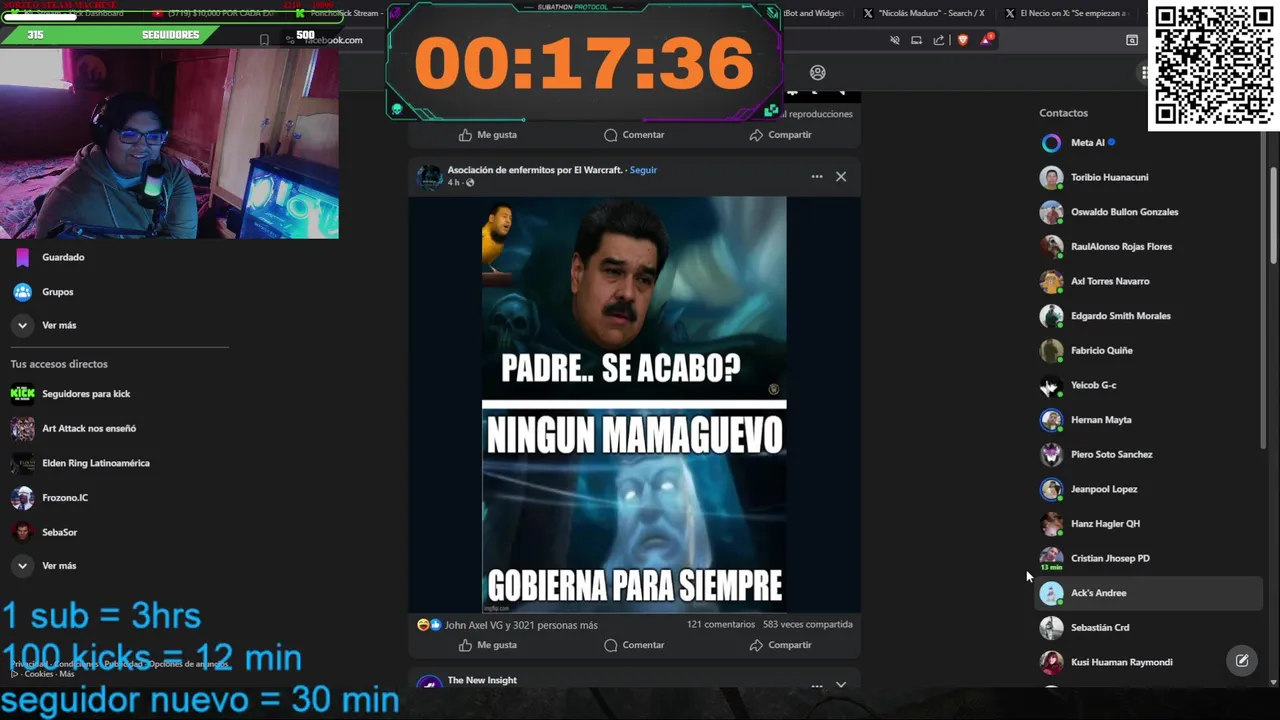Click Asociación de enfermitos page avatar
Screen dimensions: 1280x720
pos(430,177)
